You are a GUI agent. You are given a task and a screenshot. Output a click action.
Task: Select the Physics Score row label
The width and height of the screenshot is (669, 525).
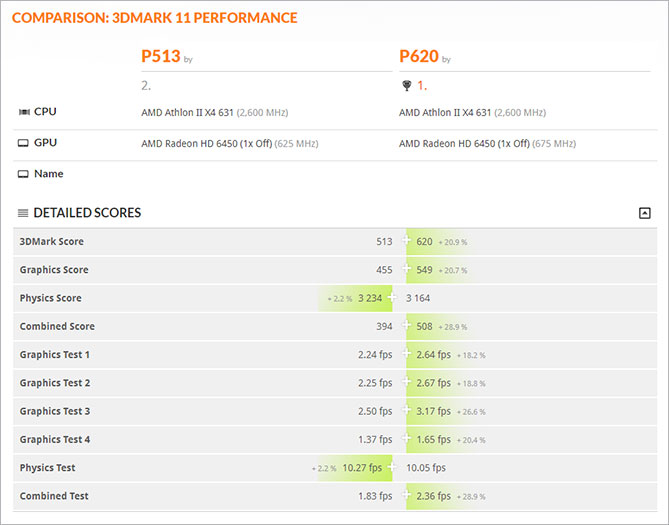point(50,298)
